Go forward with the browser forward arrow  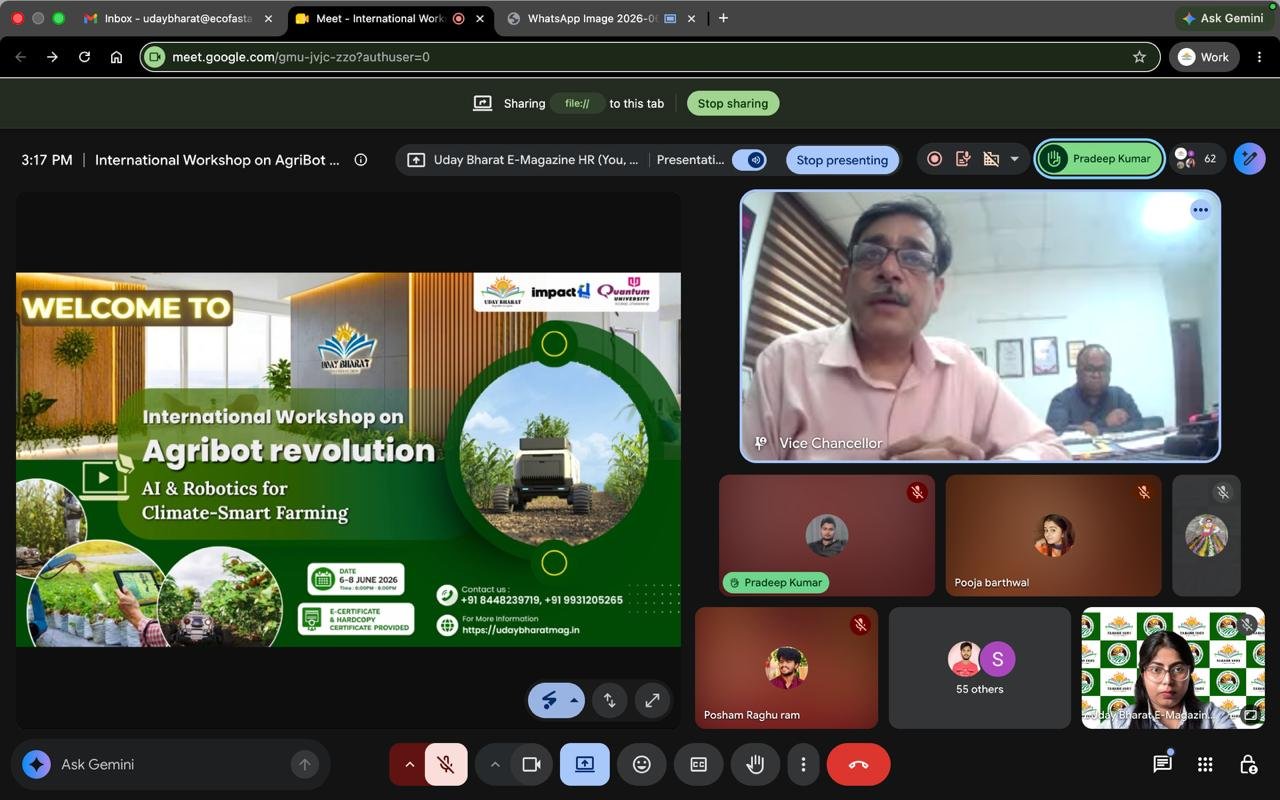tap(52, 57)
